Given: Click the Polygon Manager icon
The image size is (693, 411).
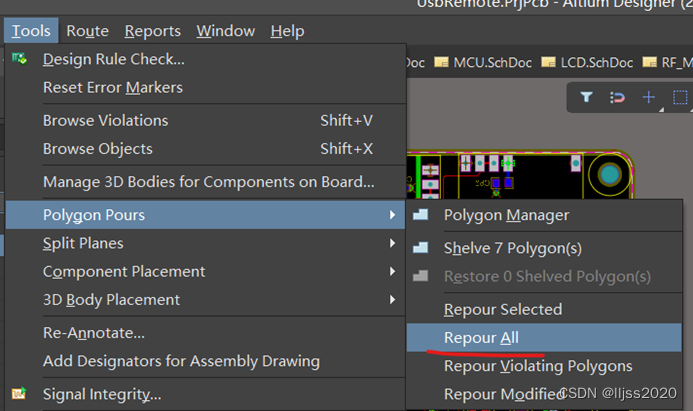Looking at the screenshot, I should (x=420, y=215).
